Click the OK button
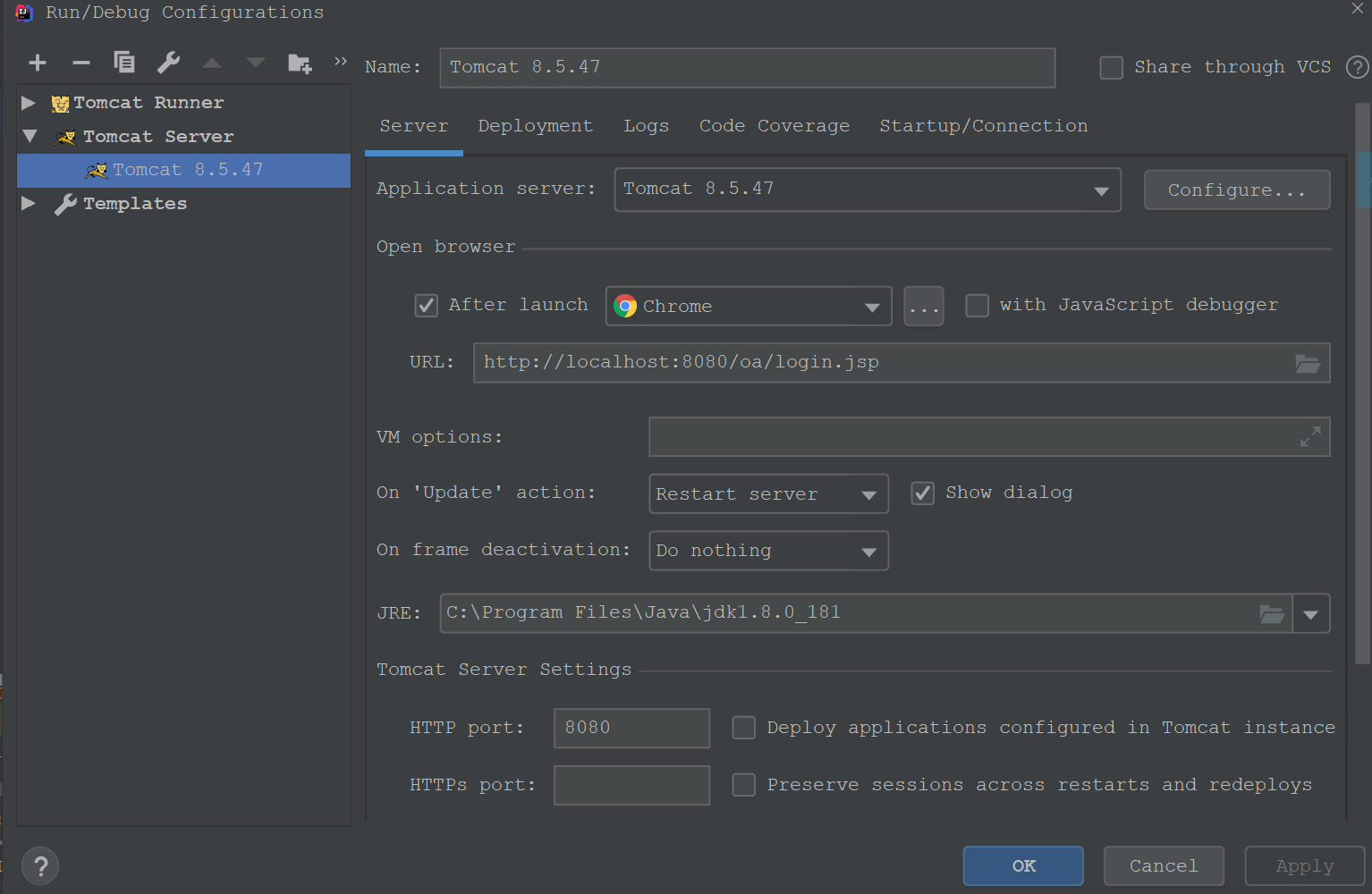Screen dimensions: 1372x894 click(x=1023, y=865)
